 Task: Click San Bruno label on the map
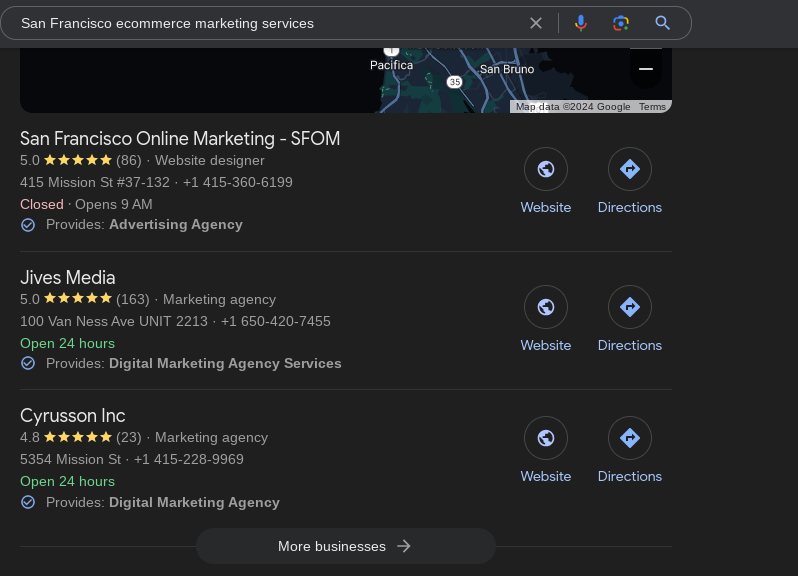pyautogui.click(x=507, y=69)
